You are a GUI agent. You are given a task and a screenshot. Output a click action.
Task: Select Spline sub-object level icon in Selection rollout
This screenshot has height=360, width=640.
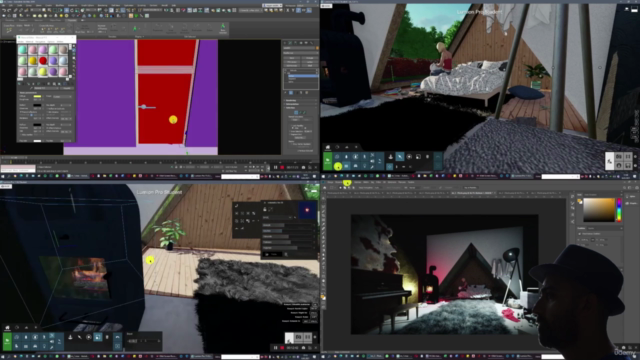coord(305,113)
